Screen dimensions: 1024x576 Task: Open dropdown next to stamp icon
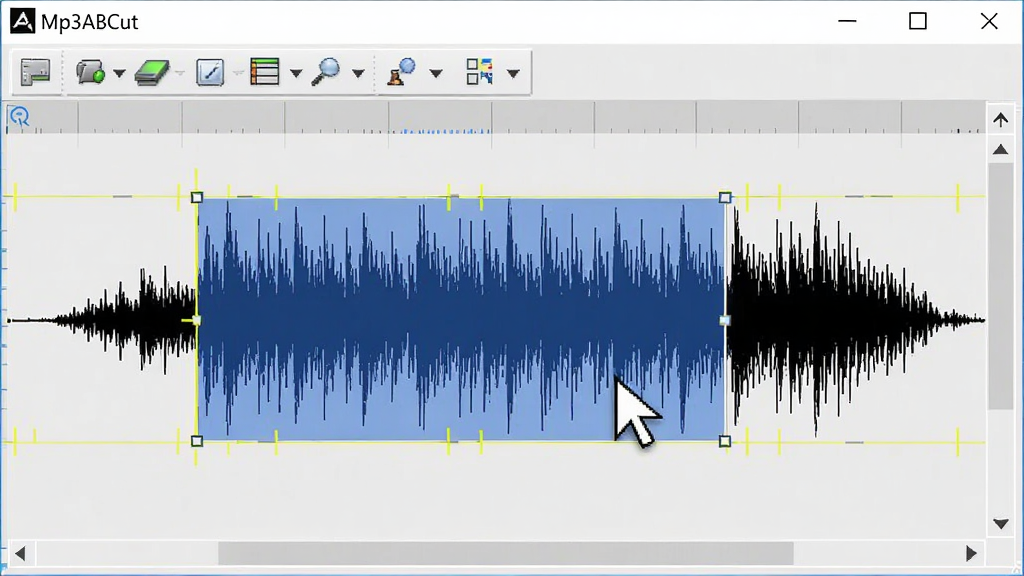436,73
